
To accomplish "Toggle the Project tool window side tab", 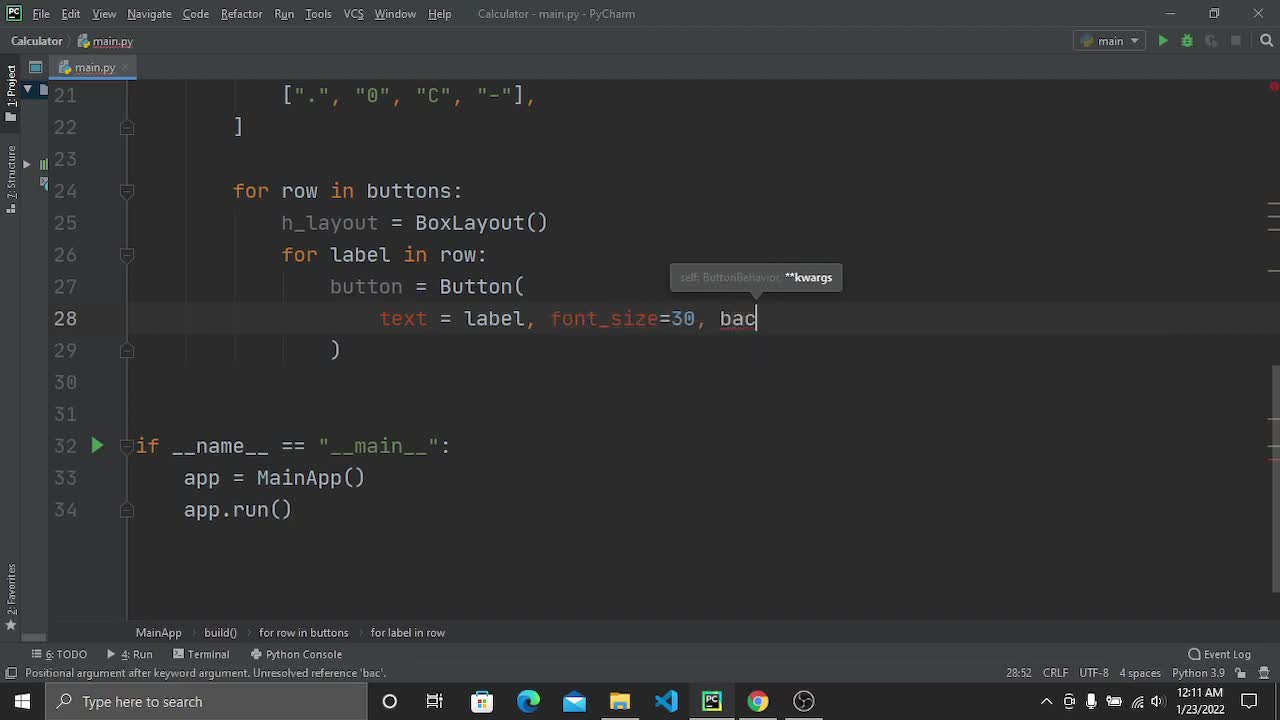I will coord(11,88).
